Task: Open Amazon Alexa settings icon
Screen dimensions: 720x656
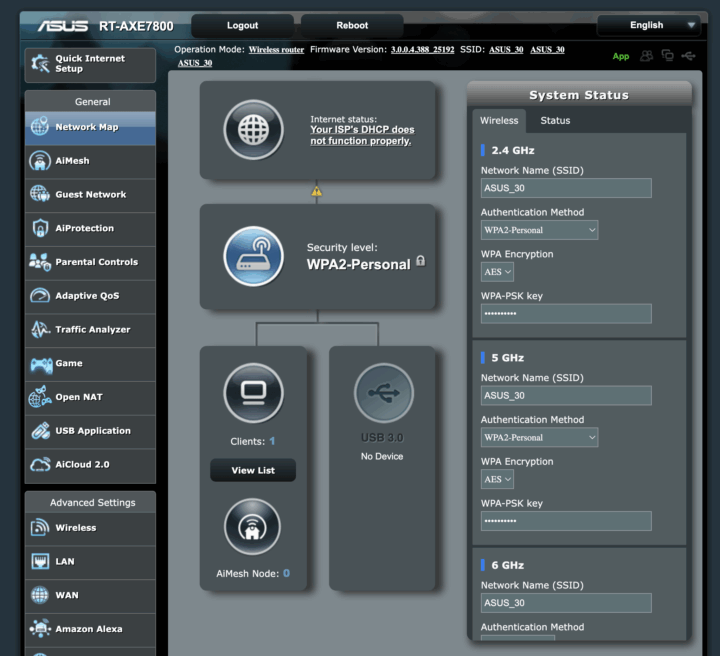Action: pyautogui.click(x=40, y=628)
